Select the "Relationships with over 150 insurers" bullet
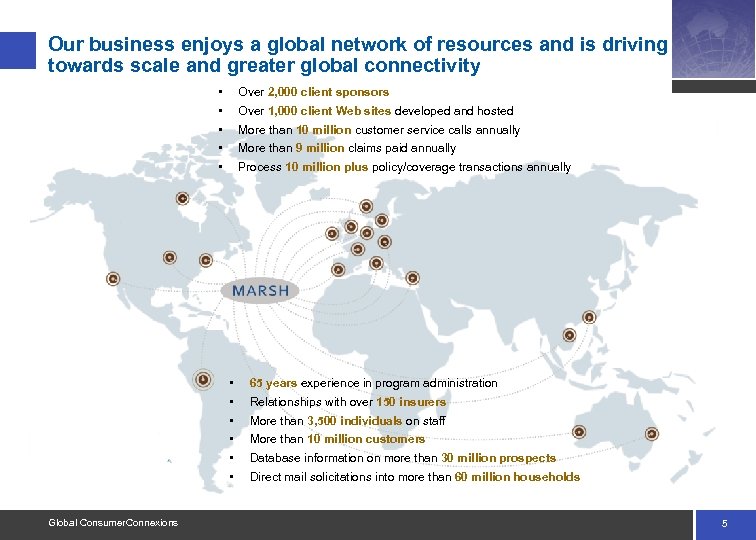The width and height of the screenshot is (756, 540). (348, 402)
